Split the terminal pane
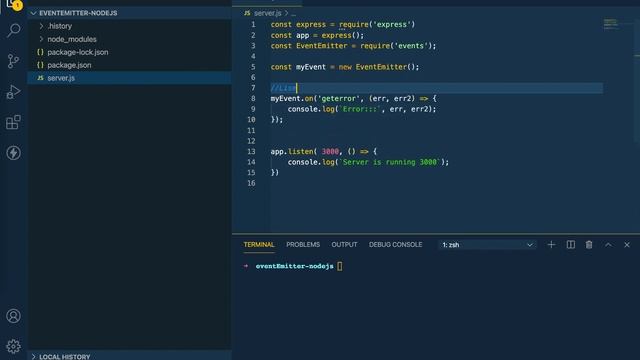This screenshot has height=360, width=640. [x=571, y=244]
